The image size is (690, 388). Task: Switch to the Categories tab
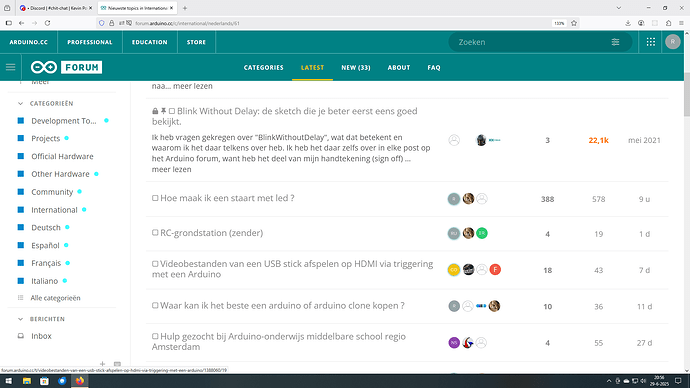[x=264, y=67]
